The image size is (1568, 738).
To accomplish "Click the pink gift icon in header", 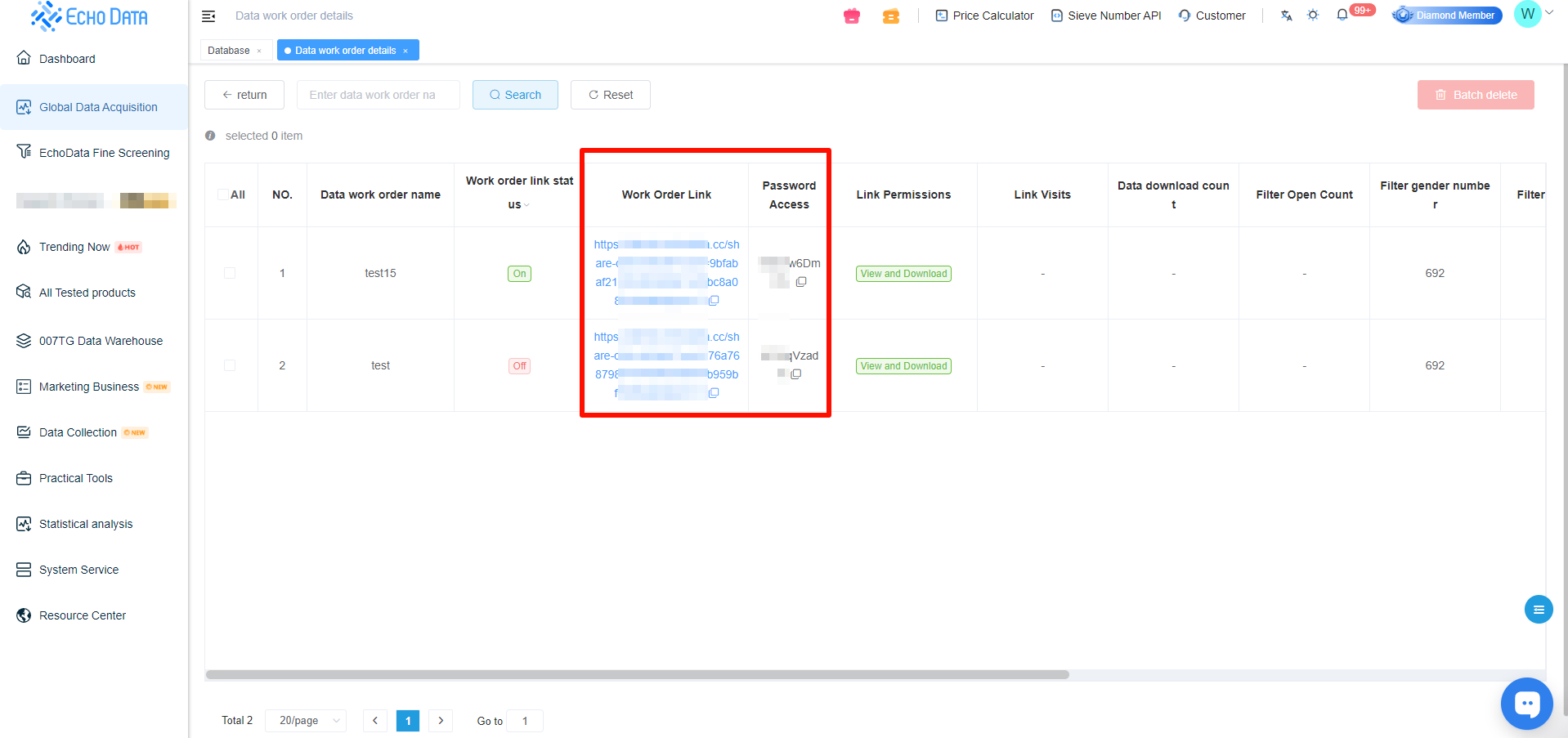I will pos(852,16).
